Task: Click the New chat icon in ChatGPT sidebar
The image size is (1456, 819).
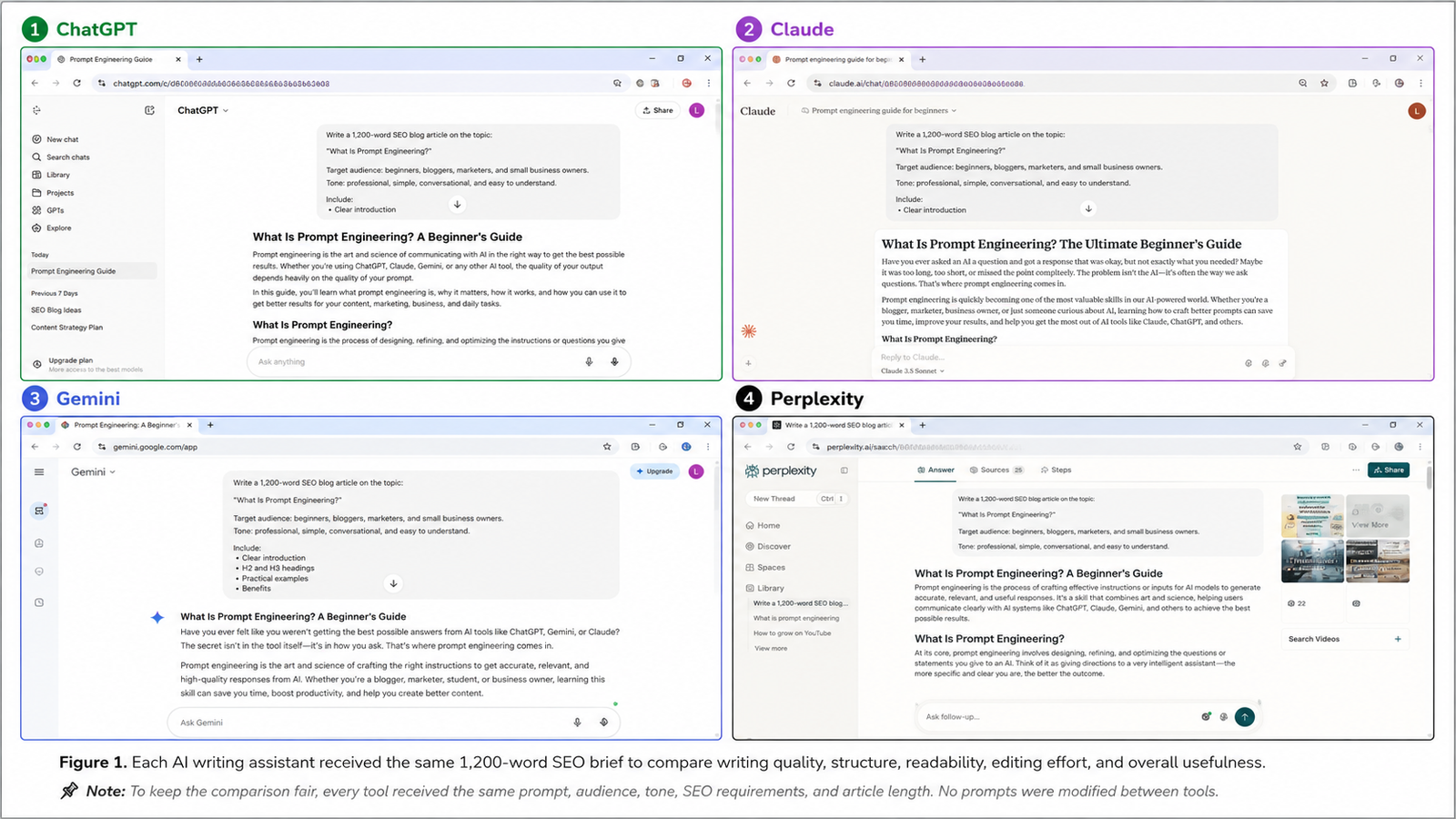Action: [37, 139]
